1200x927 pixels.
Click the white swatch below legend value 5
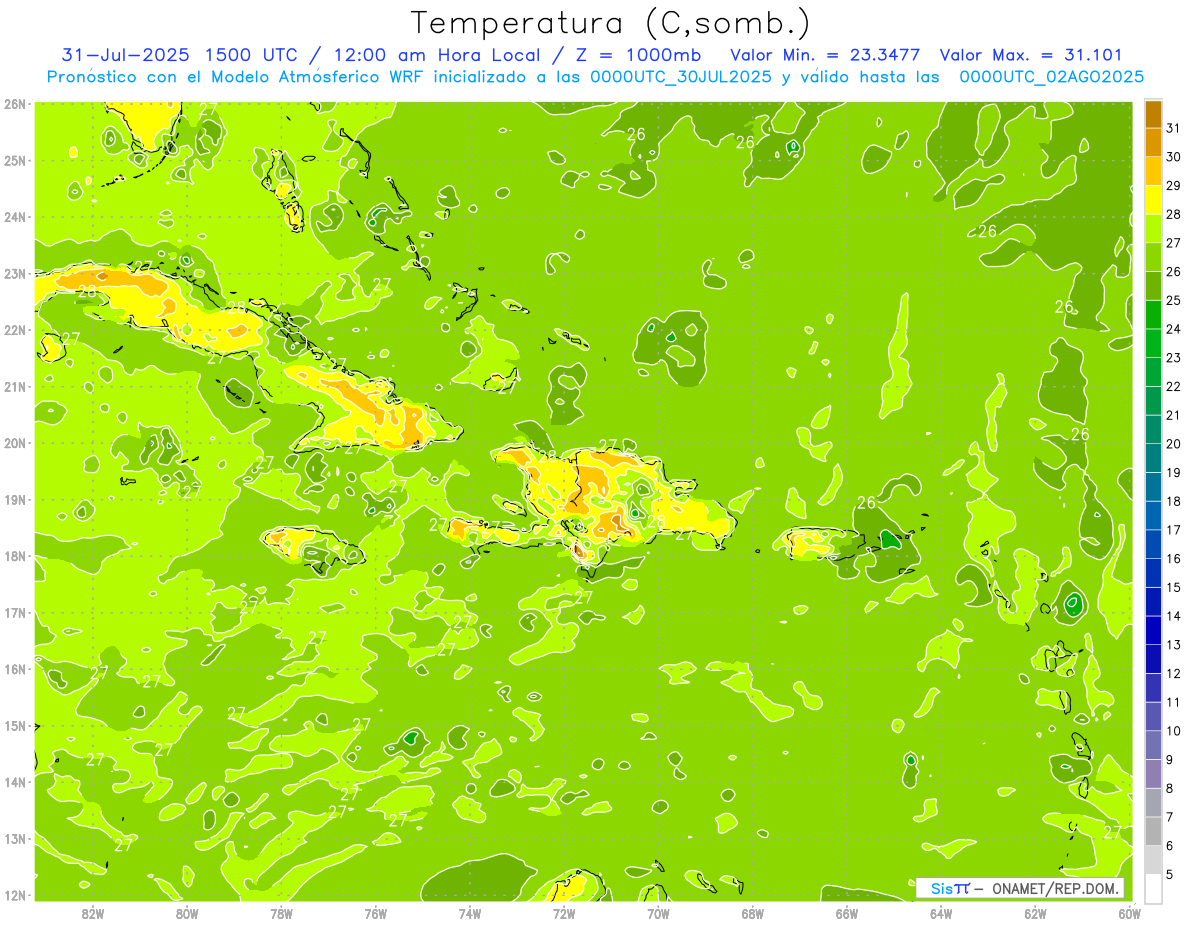pos(1153,889)
